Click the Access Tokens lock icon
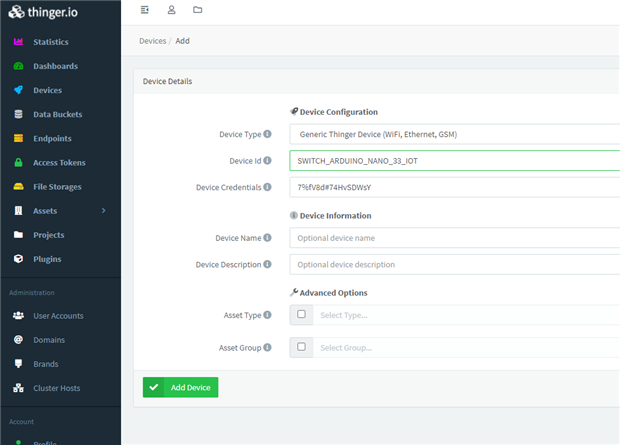Image resolution: width=620 pixels, height=445 pixels. (x=18, y=162)
